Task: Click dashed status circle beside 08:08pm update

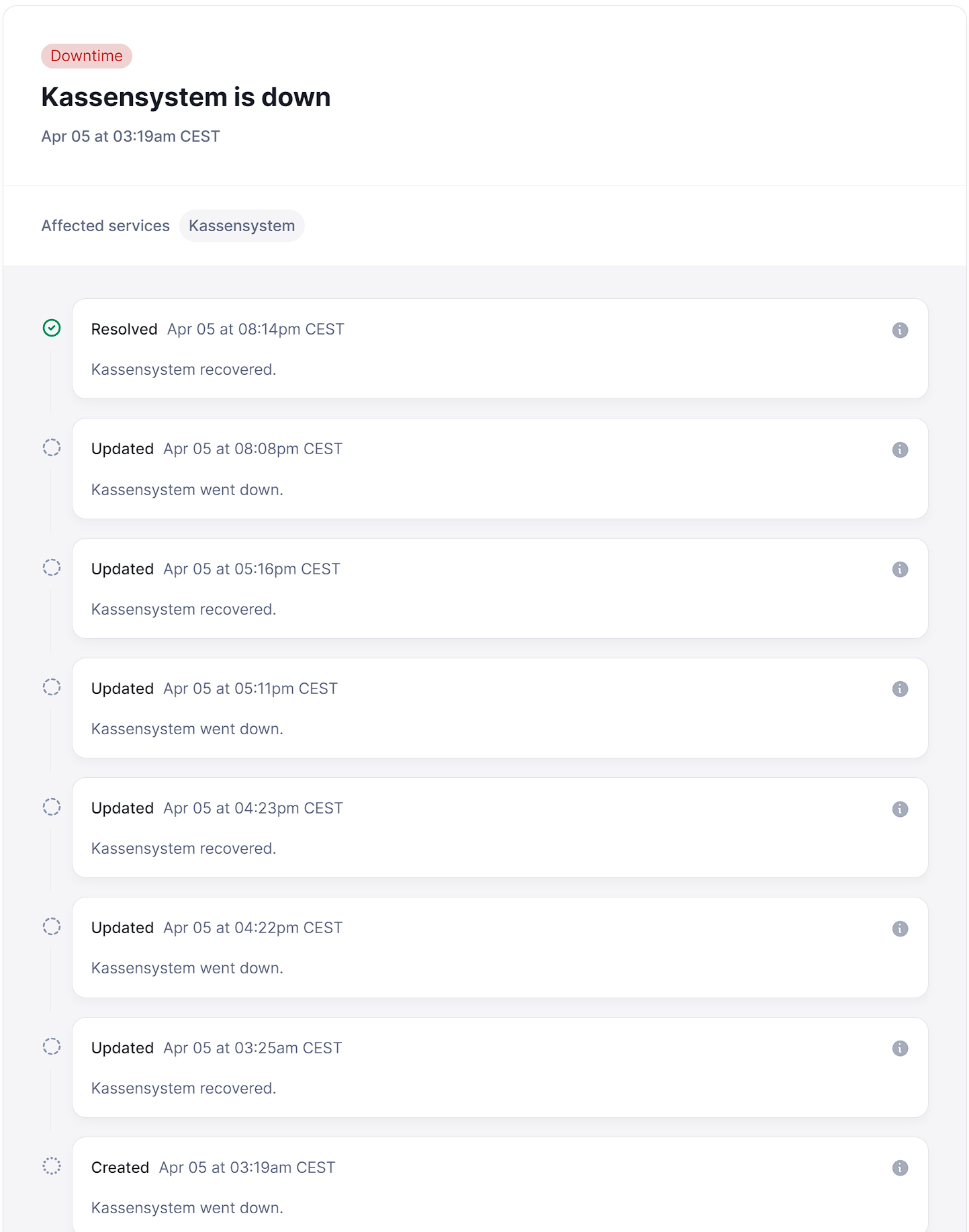Action: coord(52,447)
